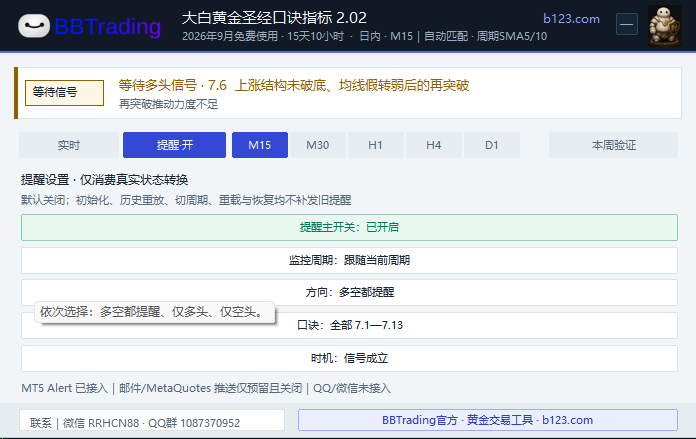
Task: Click the 再突破推动力度不足 note
Action: pyautogui.click(x=168, y=104)
